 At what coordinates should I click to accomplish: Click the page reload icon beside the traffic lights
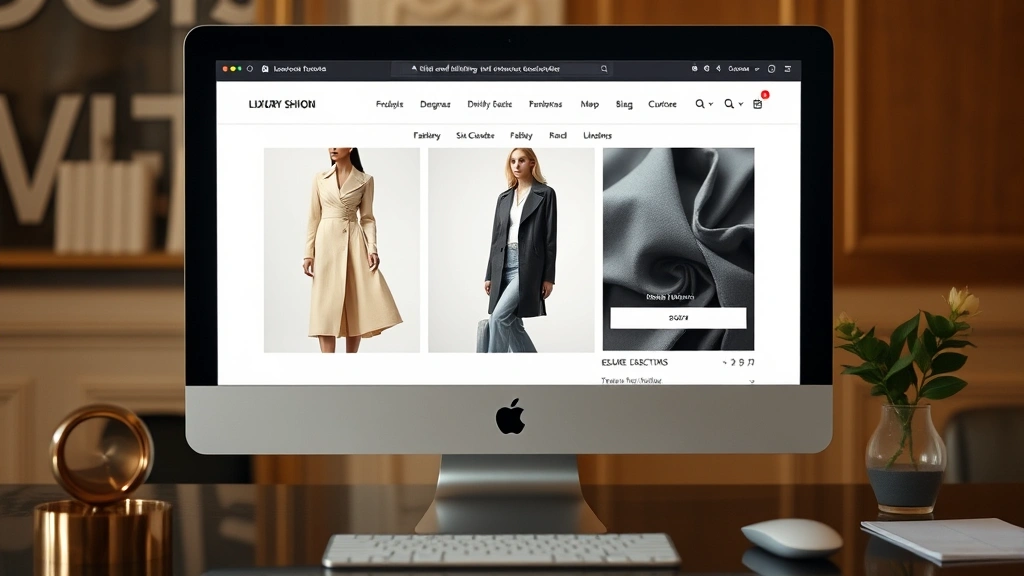tap(249, 68)
